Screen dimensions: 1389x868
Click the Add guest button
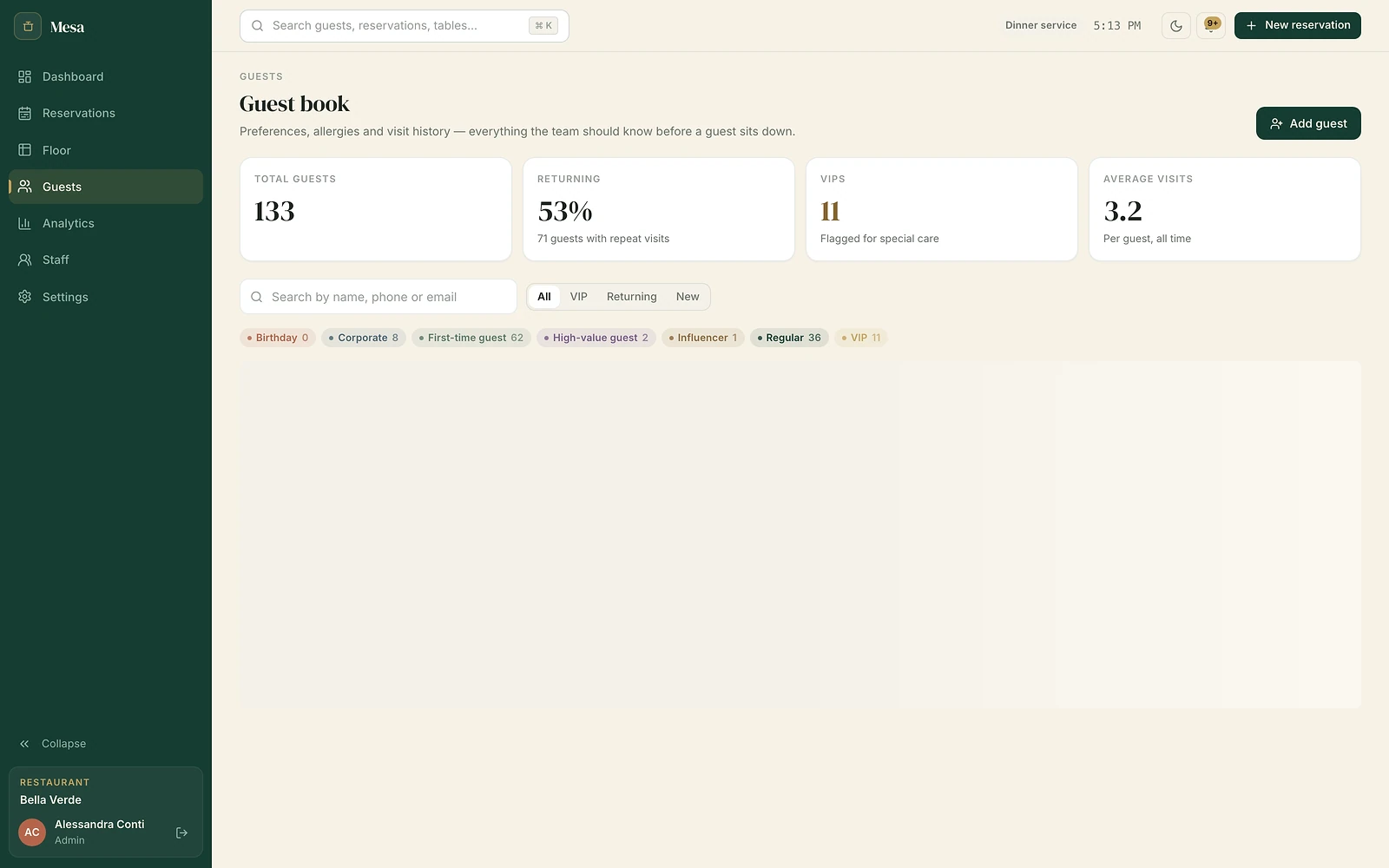(1308, 123)
